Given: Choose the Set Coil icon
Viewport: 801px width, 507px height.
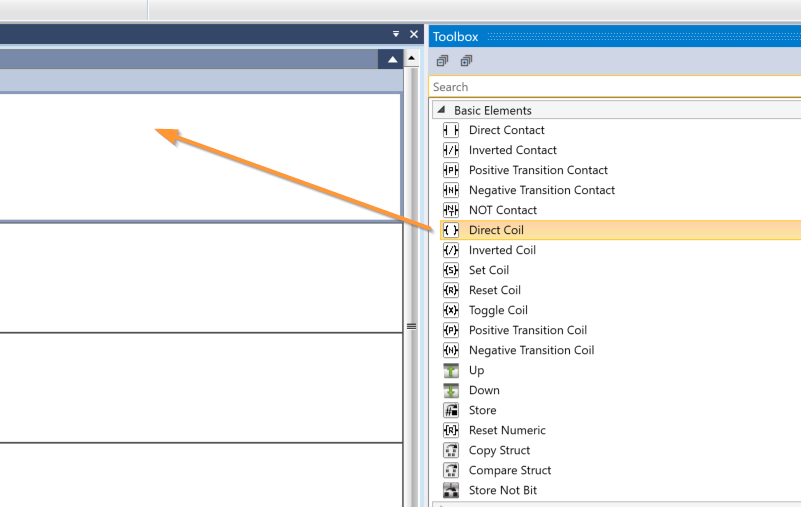Looking at the screenshot, I should pyautogui.click(x=450, y=270).
